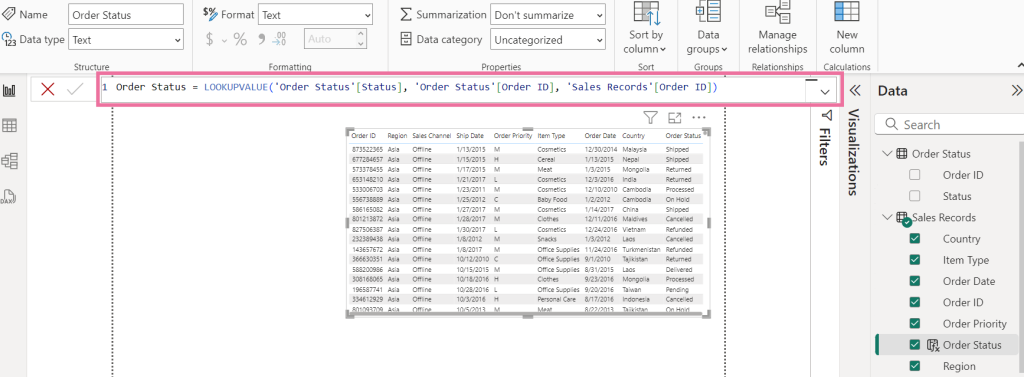The image size is (1024, 377).
Task: Click the Order Priority column header
Action: coord(513,136)
